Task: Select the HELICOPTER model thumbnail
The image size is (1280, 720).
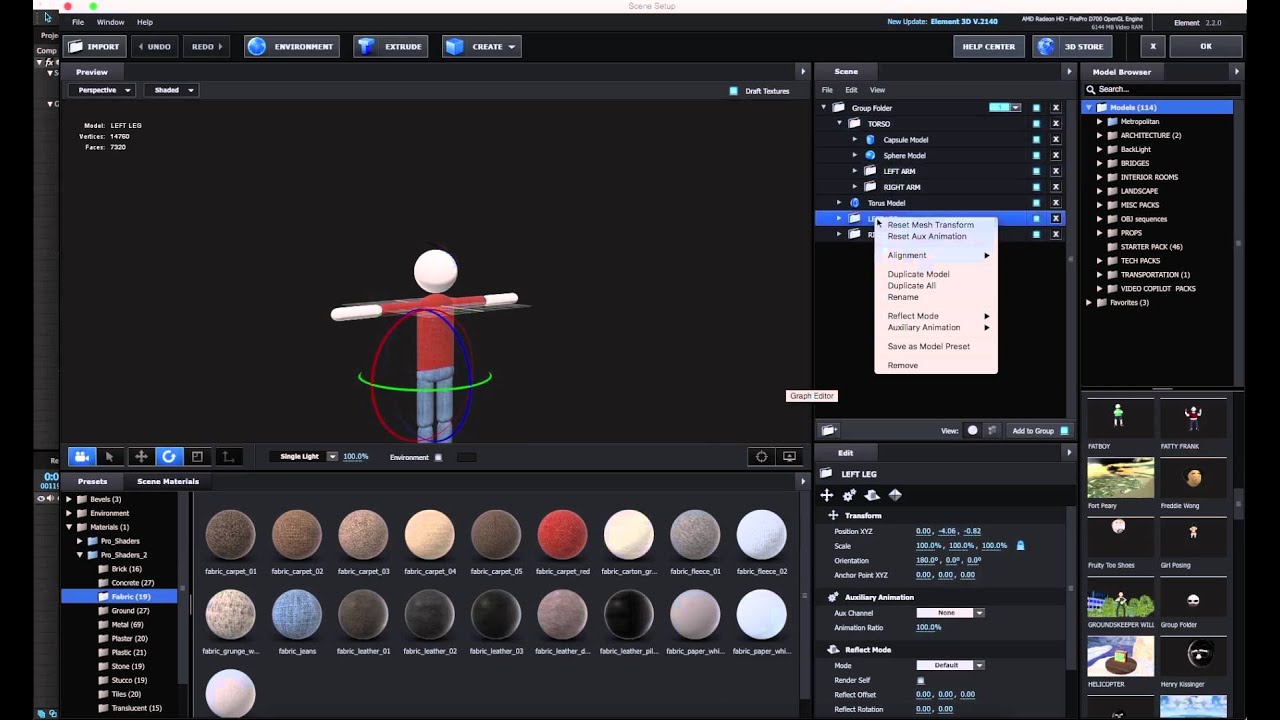Action: click(x=1120, y=657)
